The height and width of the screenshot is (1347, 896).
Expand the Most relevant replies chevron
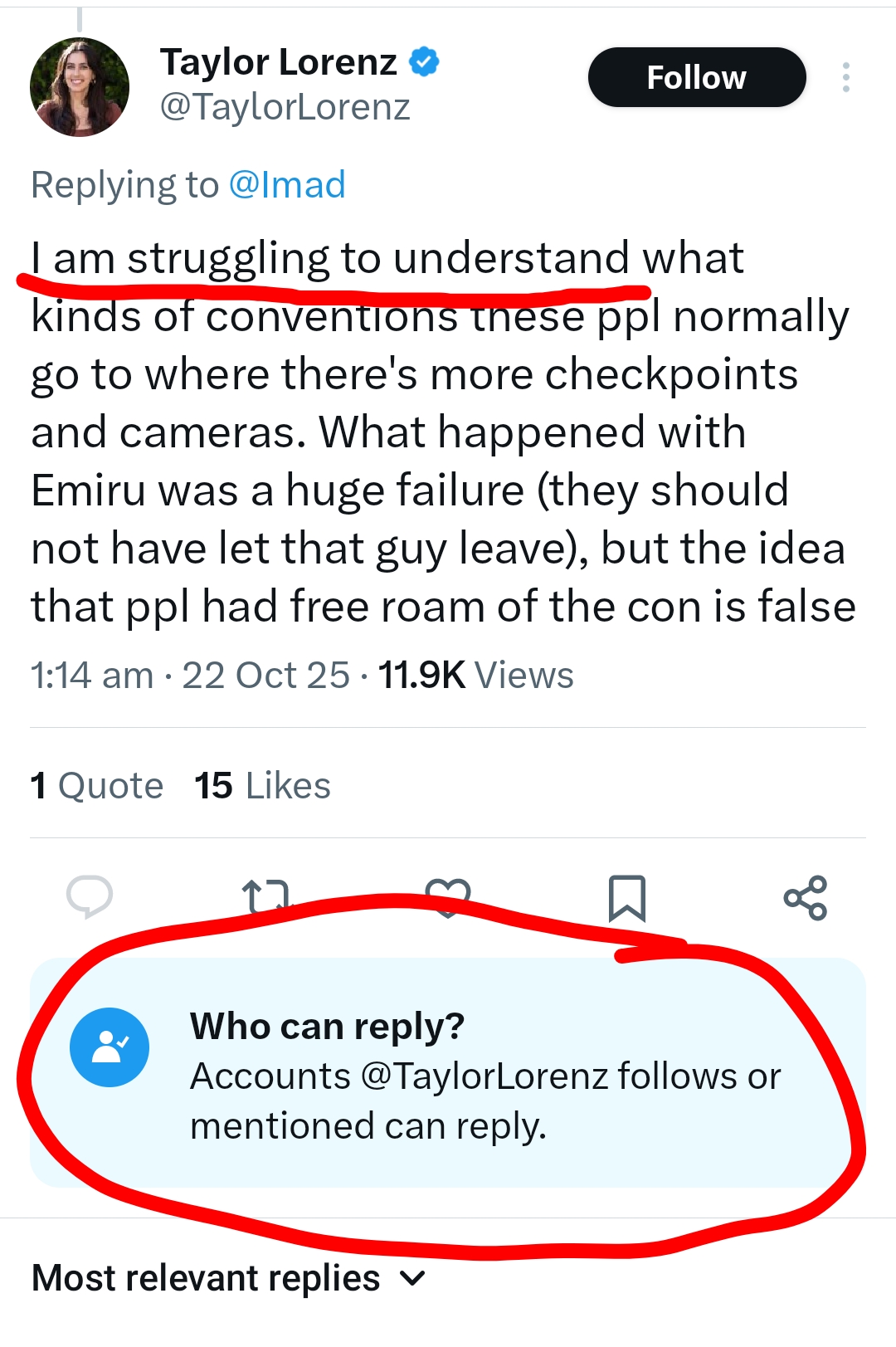coord(413,1279)
